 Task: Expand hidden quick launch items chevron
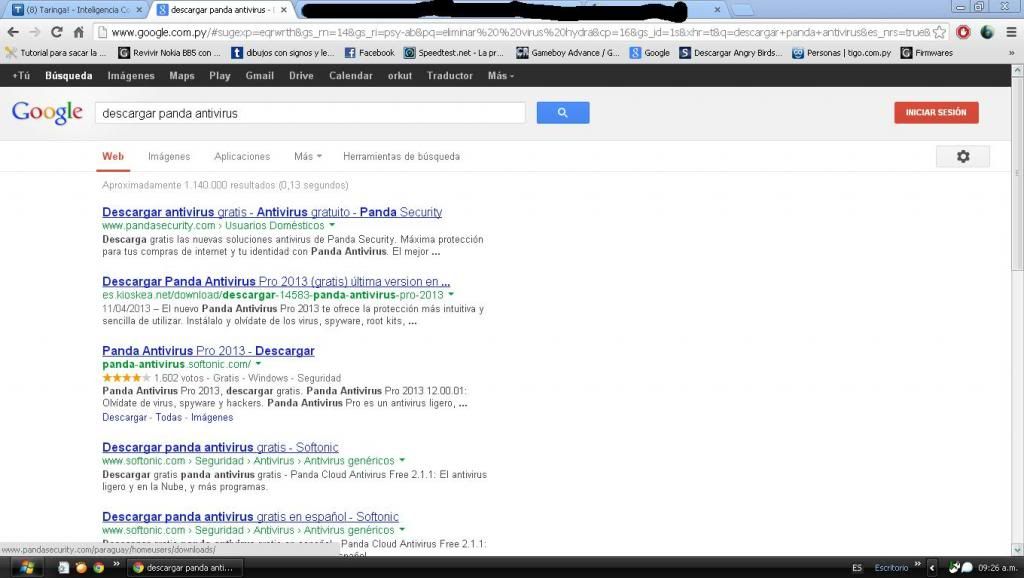tap(116, 564)
